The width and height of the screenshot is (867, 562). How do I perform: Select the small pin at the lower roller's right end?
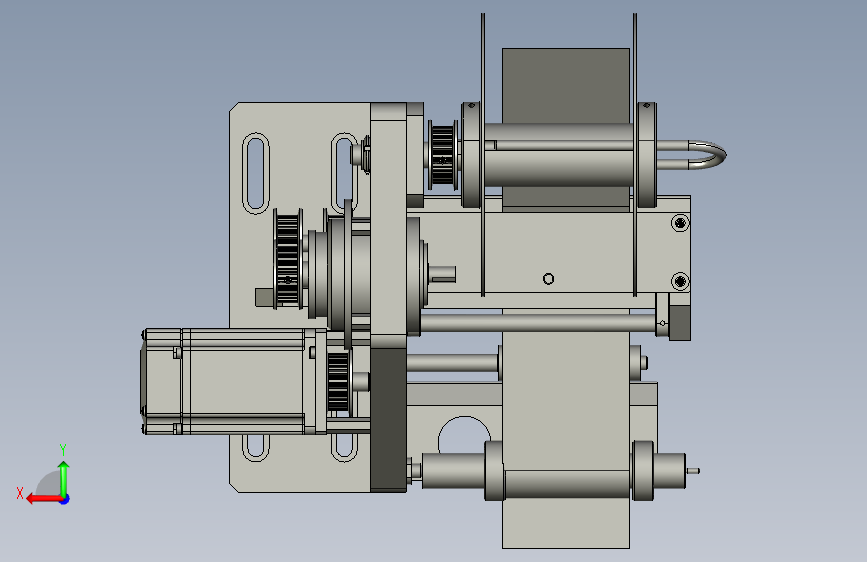pos(693,471)
